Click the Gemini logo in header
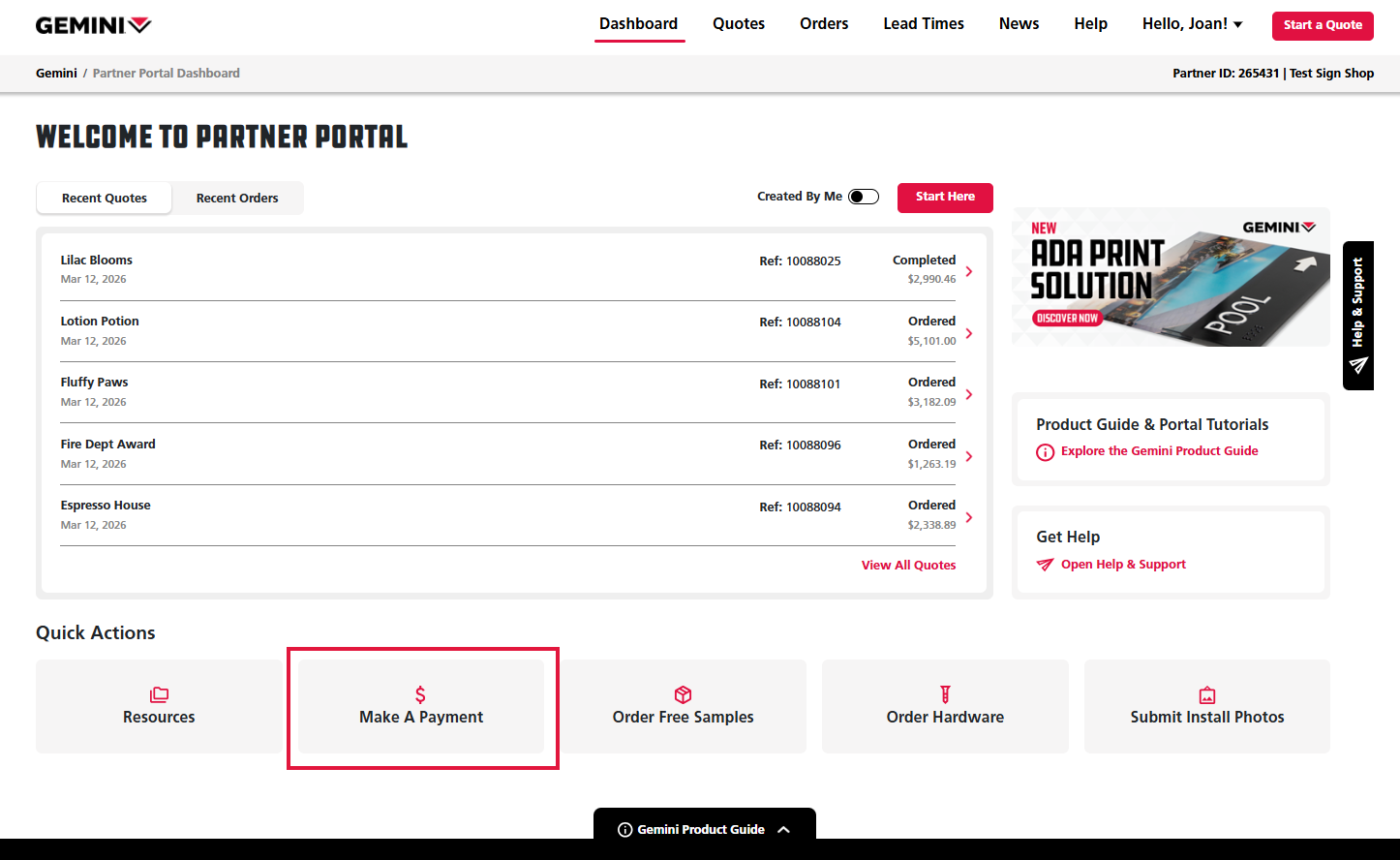This screenshot has height=860, width=1400. [94, 25]
